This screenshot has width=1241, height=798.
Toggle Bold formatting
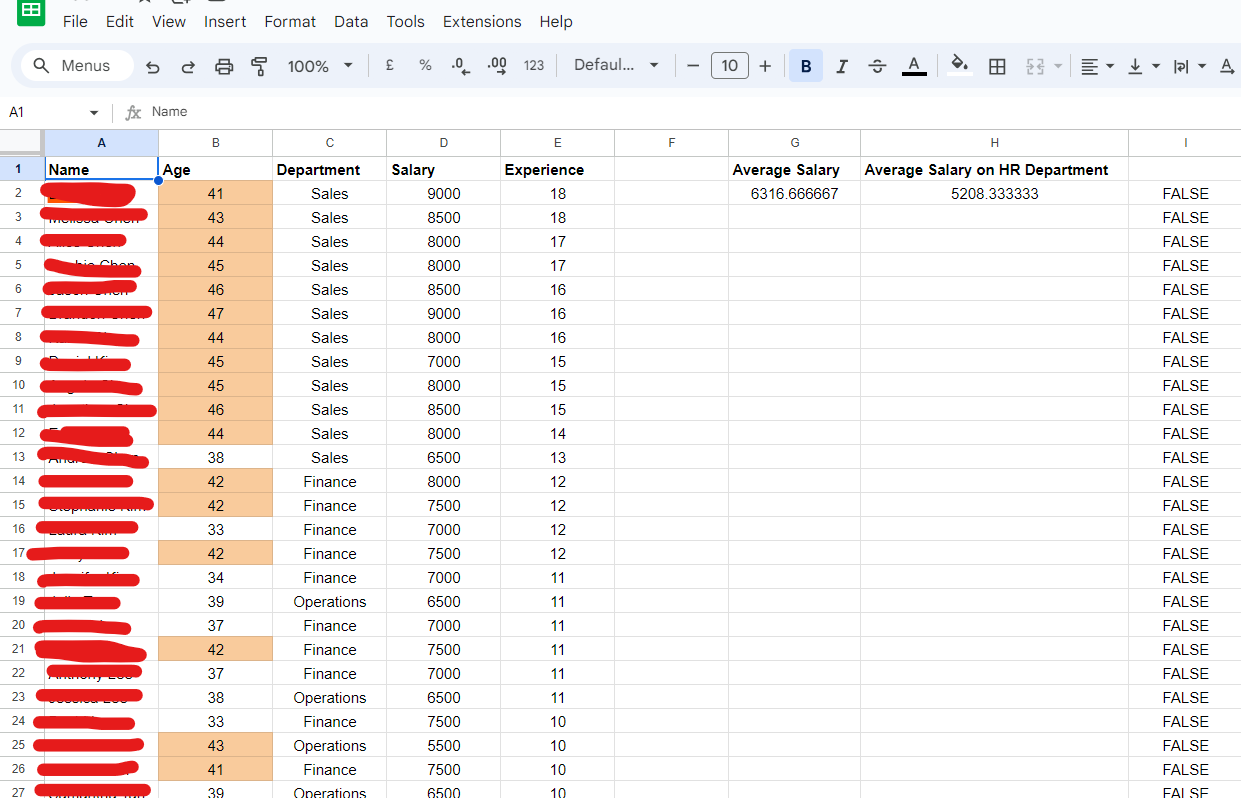pos(806,66)
